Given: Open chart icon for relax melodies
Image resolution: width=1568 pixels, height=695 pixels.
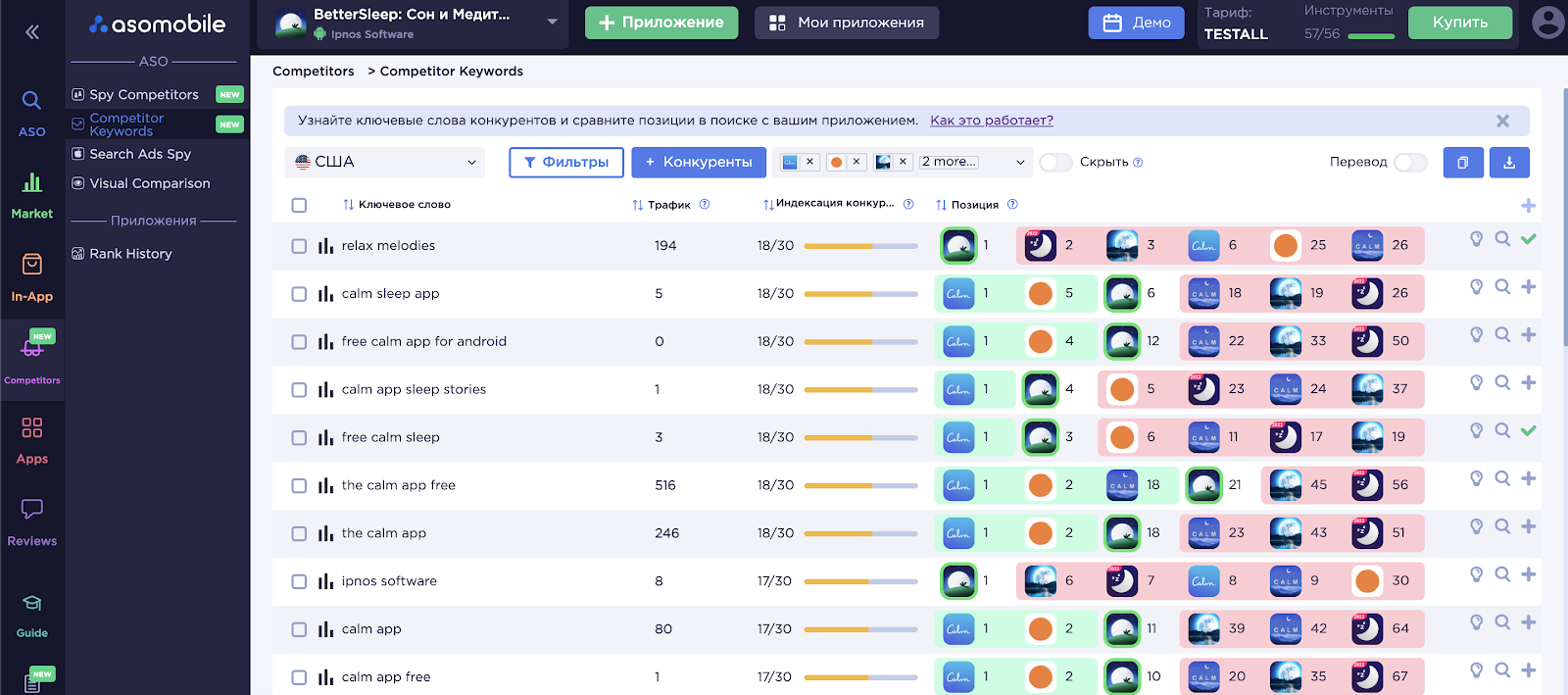Looking at the screenshot, I should coord(325,246).
